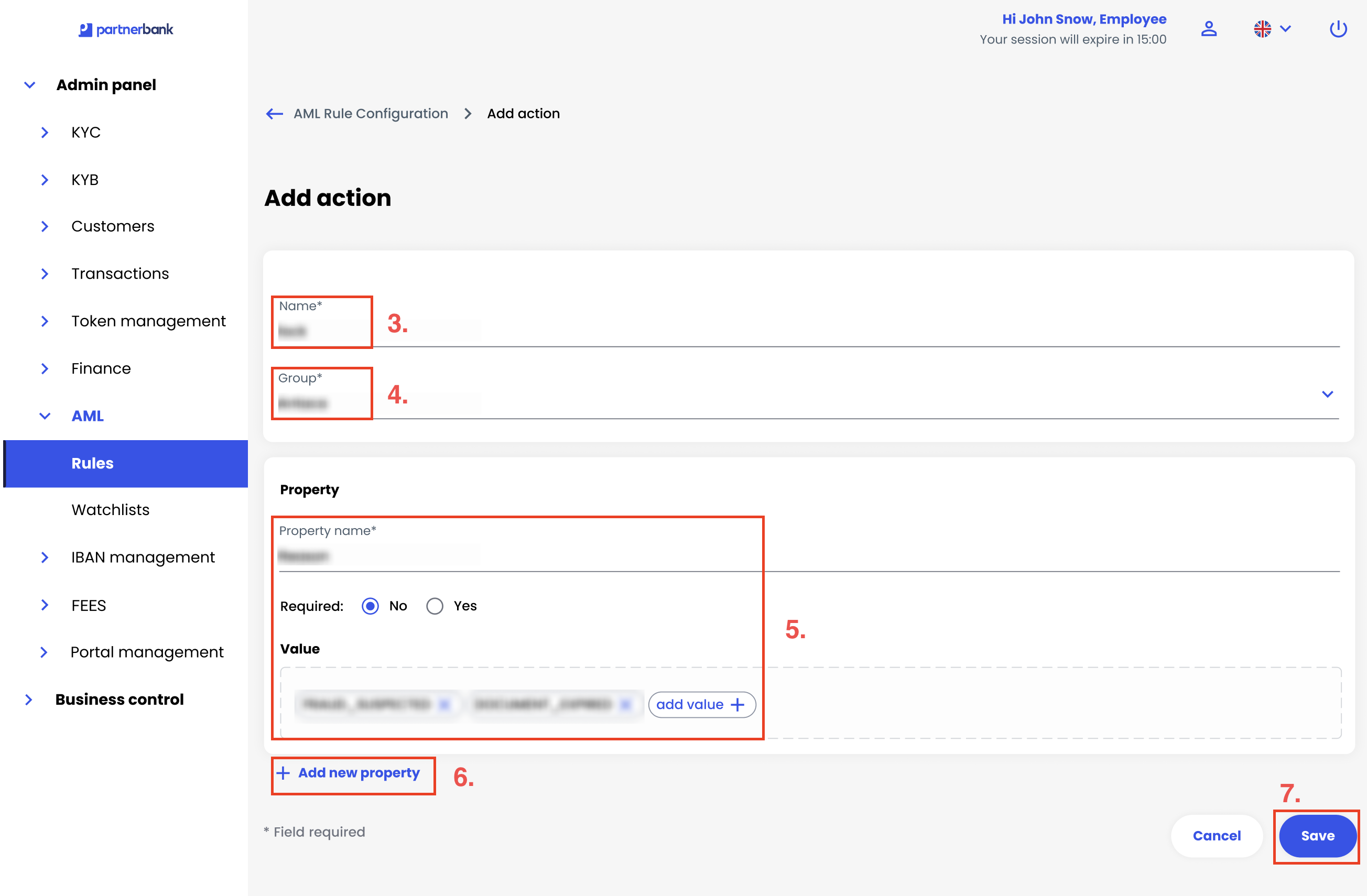Open the Watchlists menu item

(x=110, y=510)
